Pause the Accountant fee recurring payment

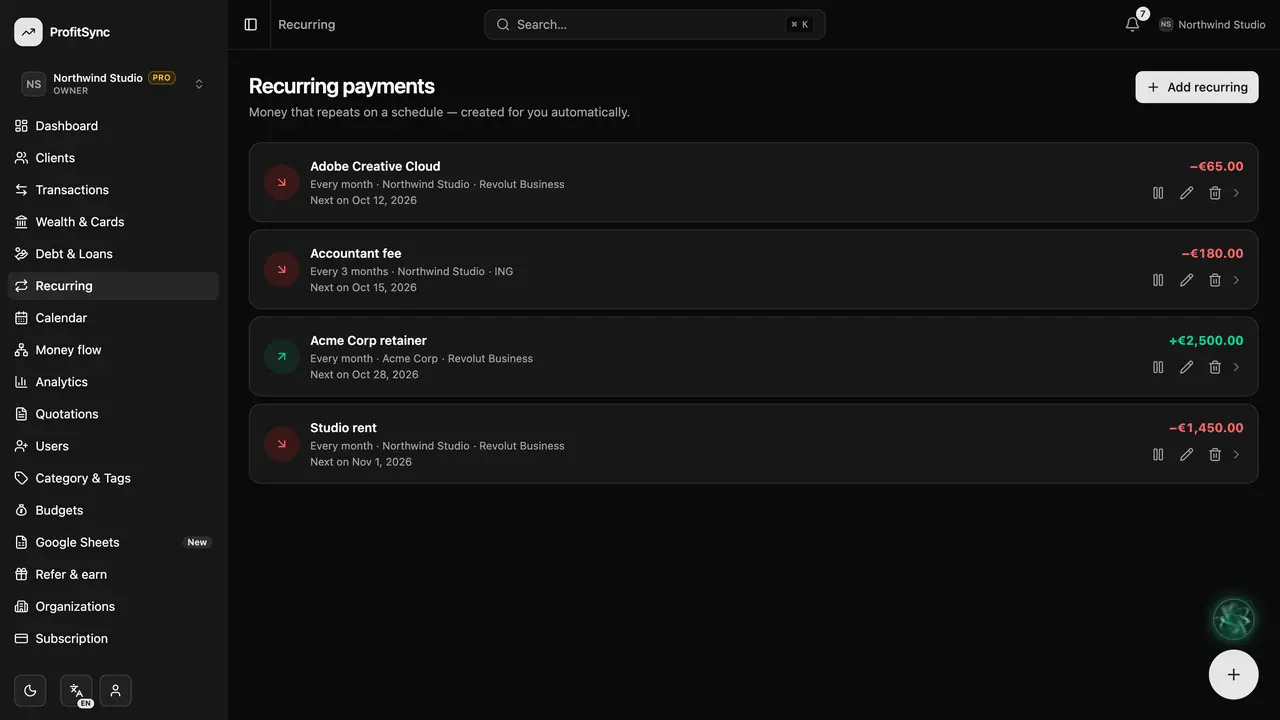click(1158, 280)
